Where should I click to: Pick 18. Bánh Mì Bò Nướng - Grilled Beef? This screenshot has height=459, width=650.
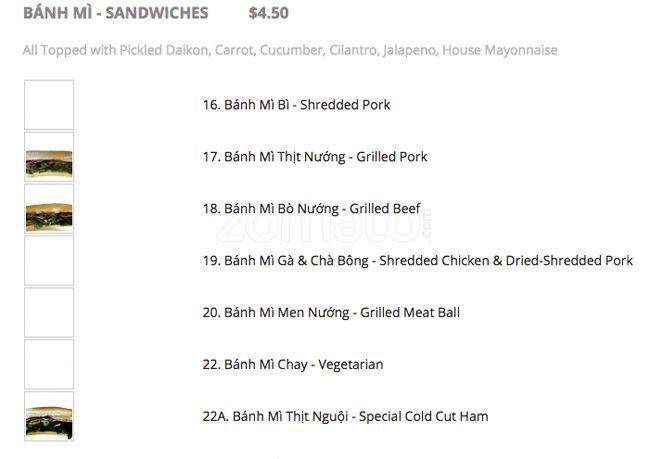tap(310, 209)
